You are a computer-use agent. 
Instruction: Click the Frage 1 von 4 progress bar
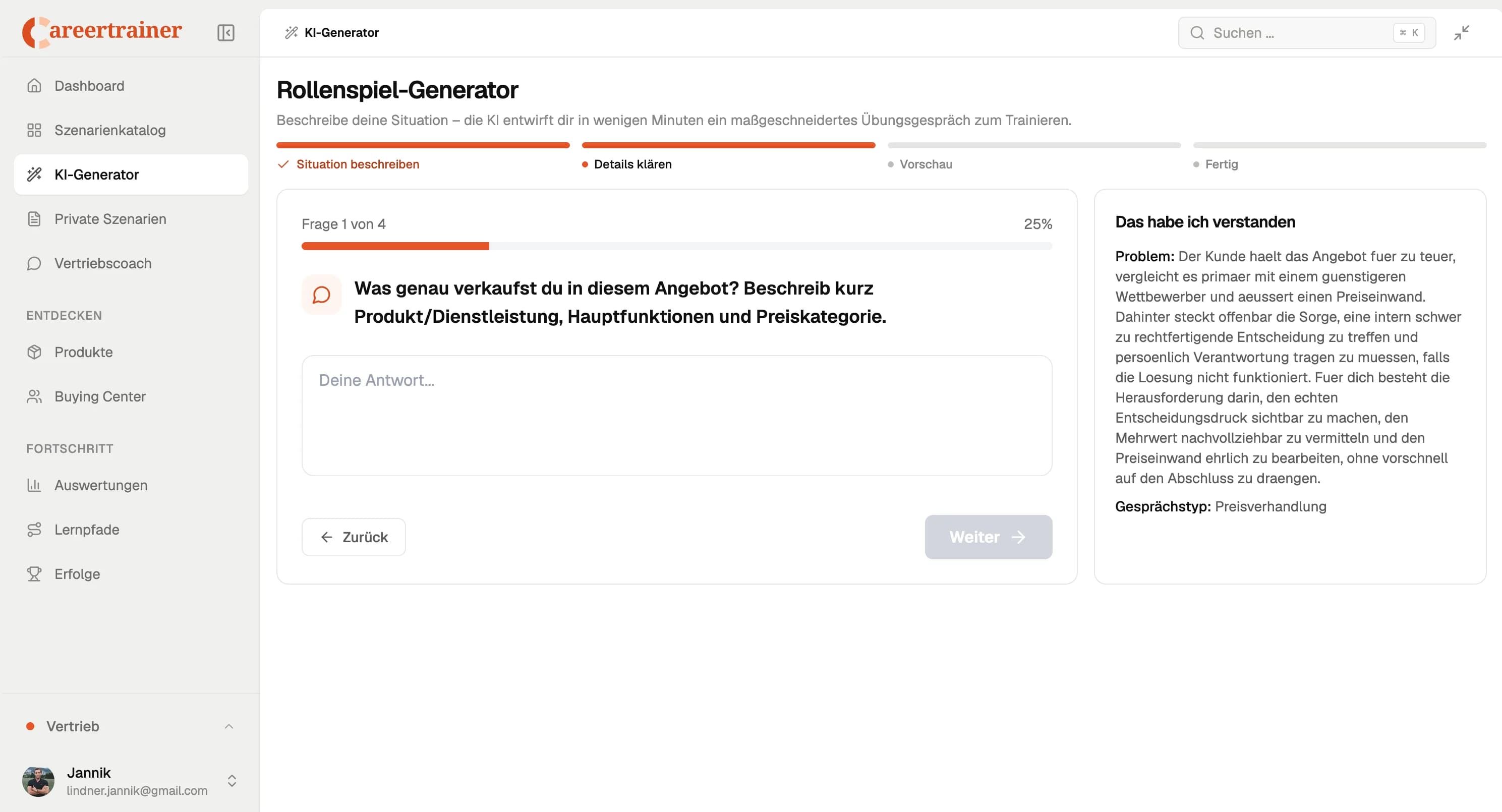pyautogui.click(x=676, y=246)
